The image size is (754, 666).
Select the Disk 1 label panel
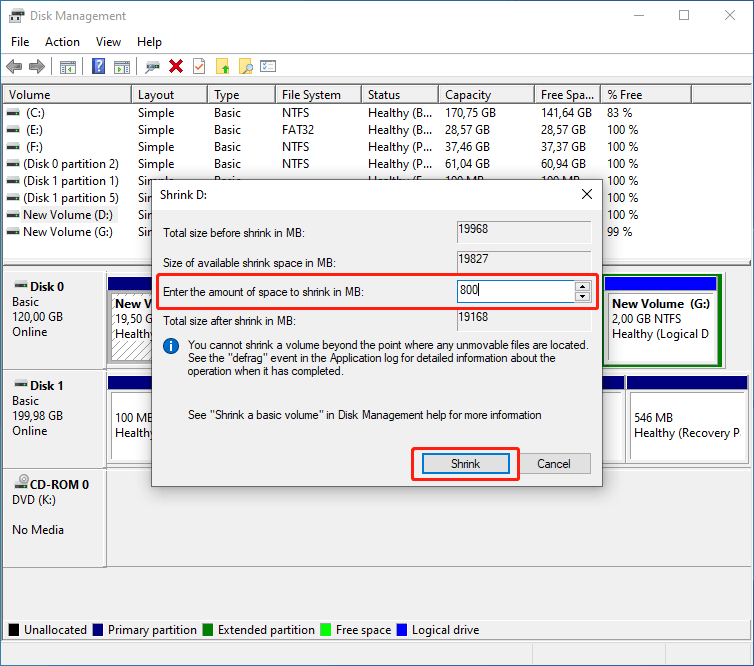click(54, 418)
